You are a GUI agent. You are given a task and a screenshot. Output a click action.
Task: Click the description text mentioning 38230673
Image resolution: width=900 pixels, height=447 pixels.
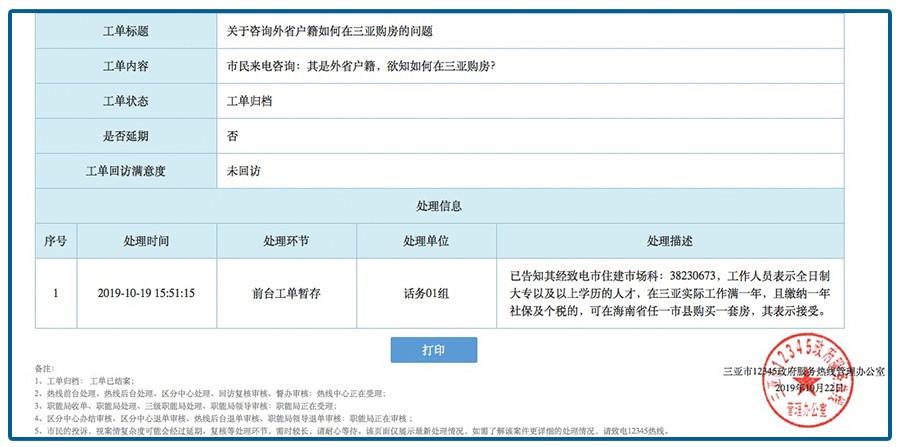670,294
